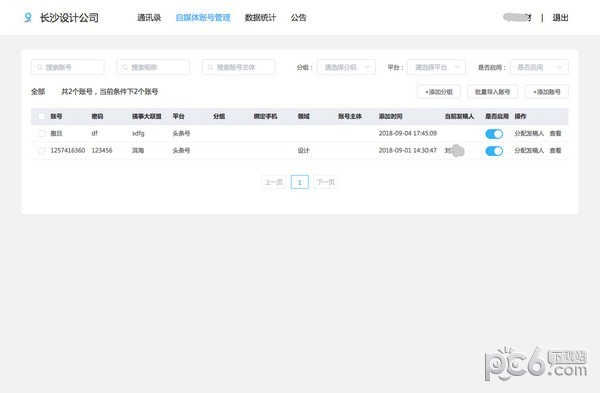The width and height of the screenshot is (600, 393).
Task: Open the 自媒体账号管理 menu item
Action: click(203, 18)
